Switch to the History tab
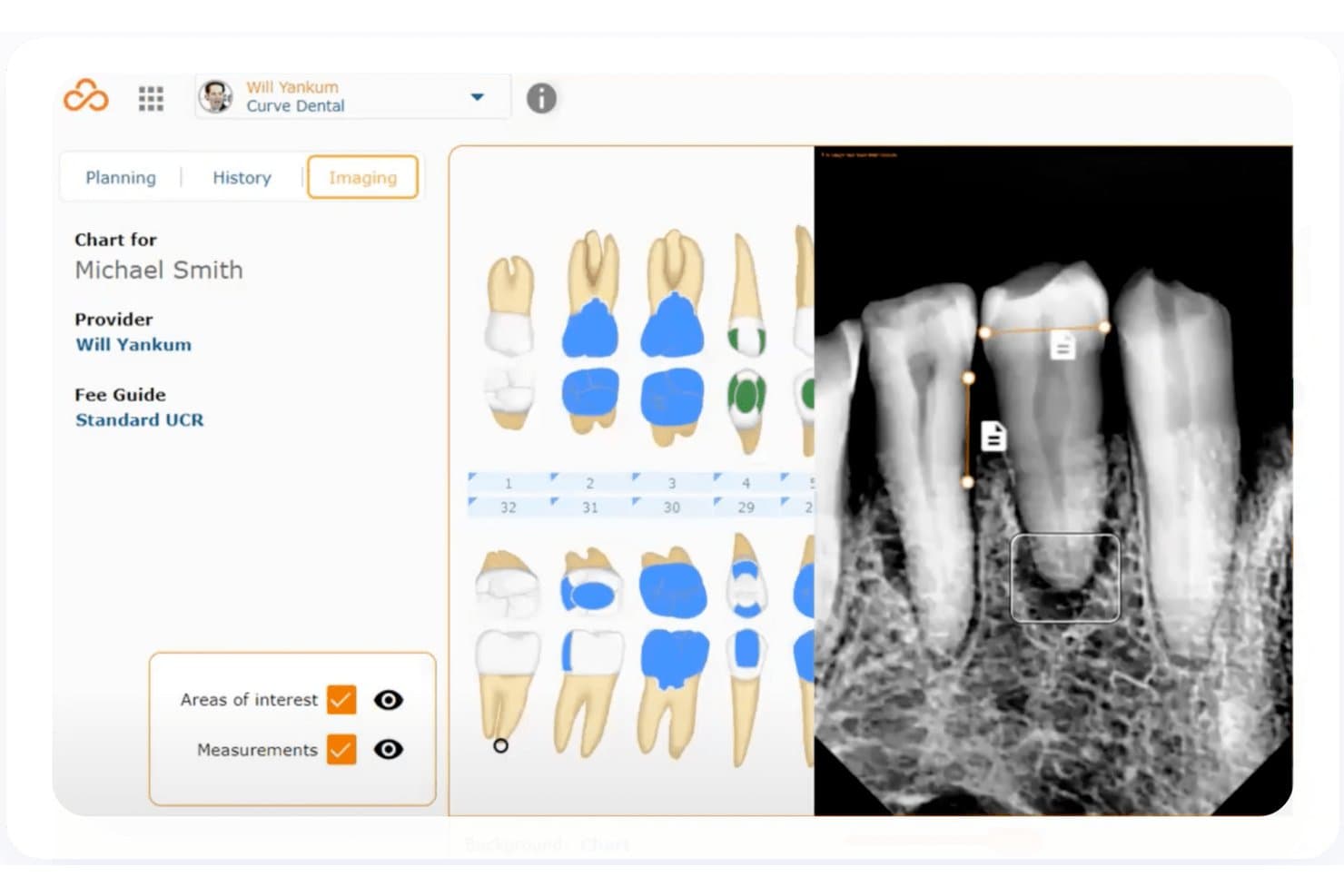The image size is (1344, 896). point(242,178)
